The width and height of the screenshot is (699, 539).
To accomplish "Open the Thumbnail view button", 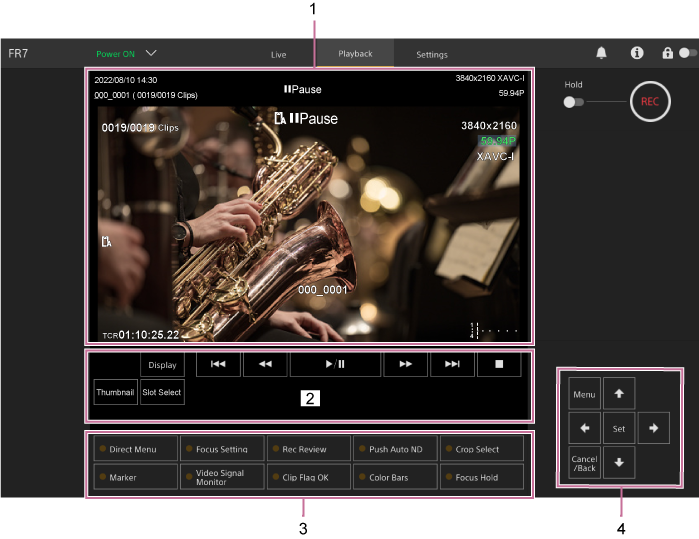I will (115, 392).
